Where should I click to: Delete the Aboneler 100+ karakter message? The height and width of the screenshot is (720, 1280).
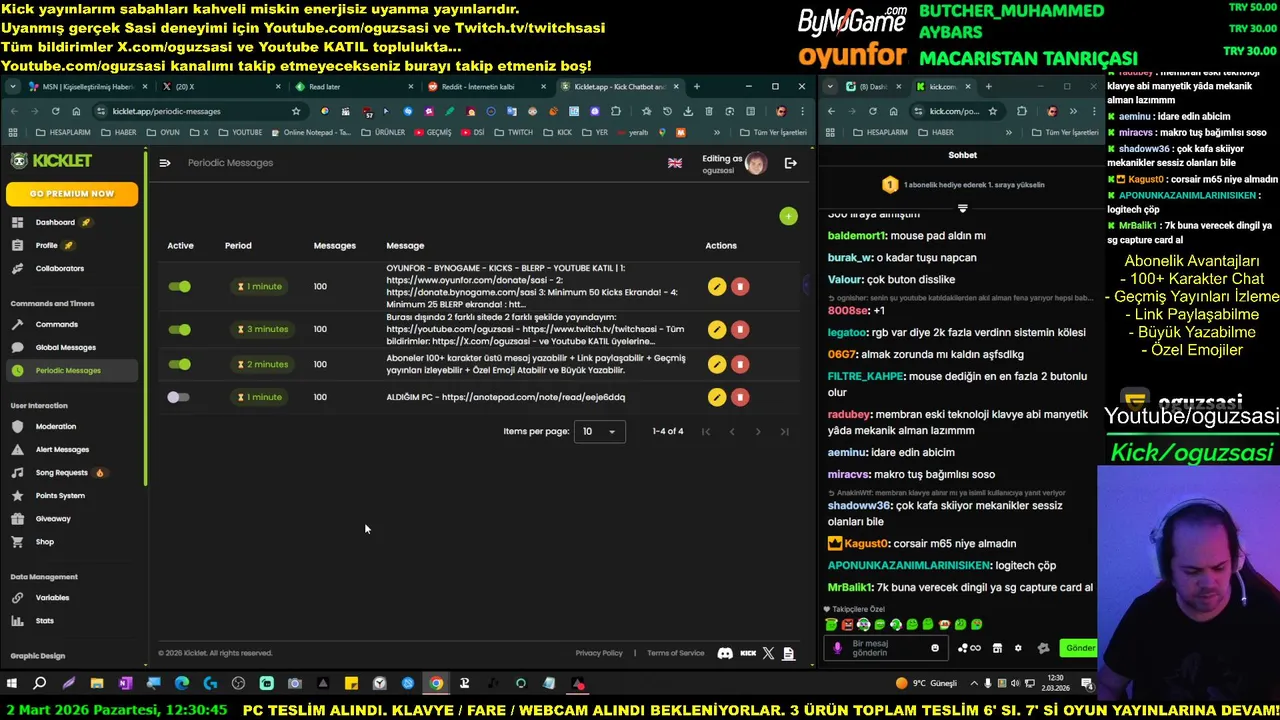pos(740,364)
